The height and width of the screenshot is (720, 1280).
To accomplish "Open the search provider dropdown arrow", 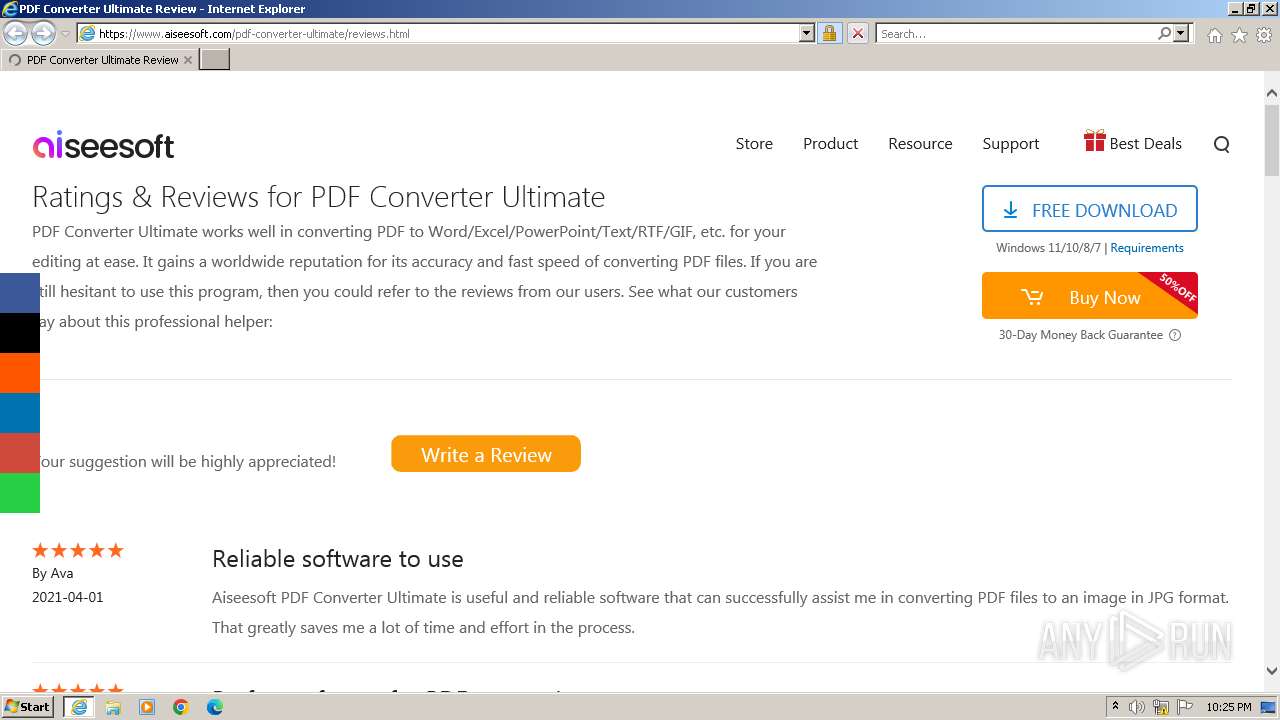I will pyautogui.click(x=1181, y=34).
